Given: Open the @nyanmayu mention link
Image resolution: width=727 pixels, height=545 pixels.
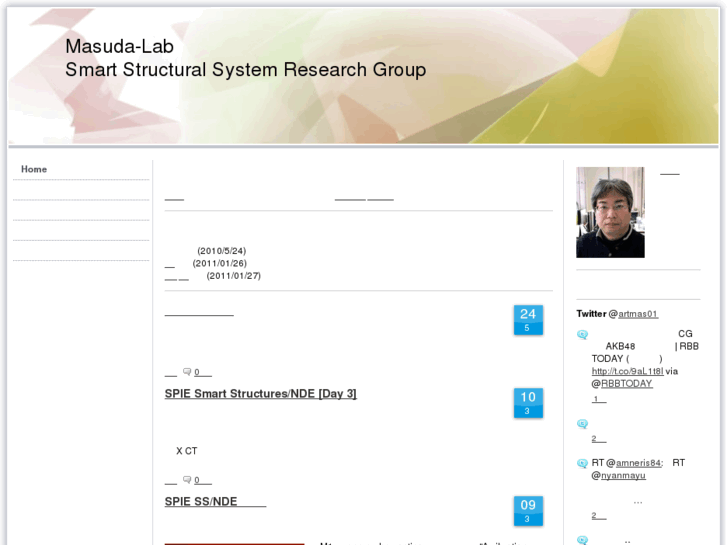Looking at the screenshot, I should click(623, 475).
